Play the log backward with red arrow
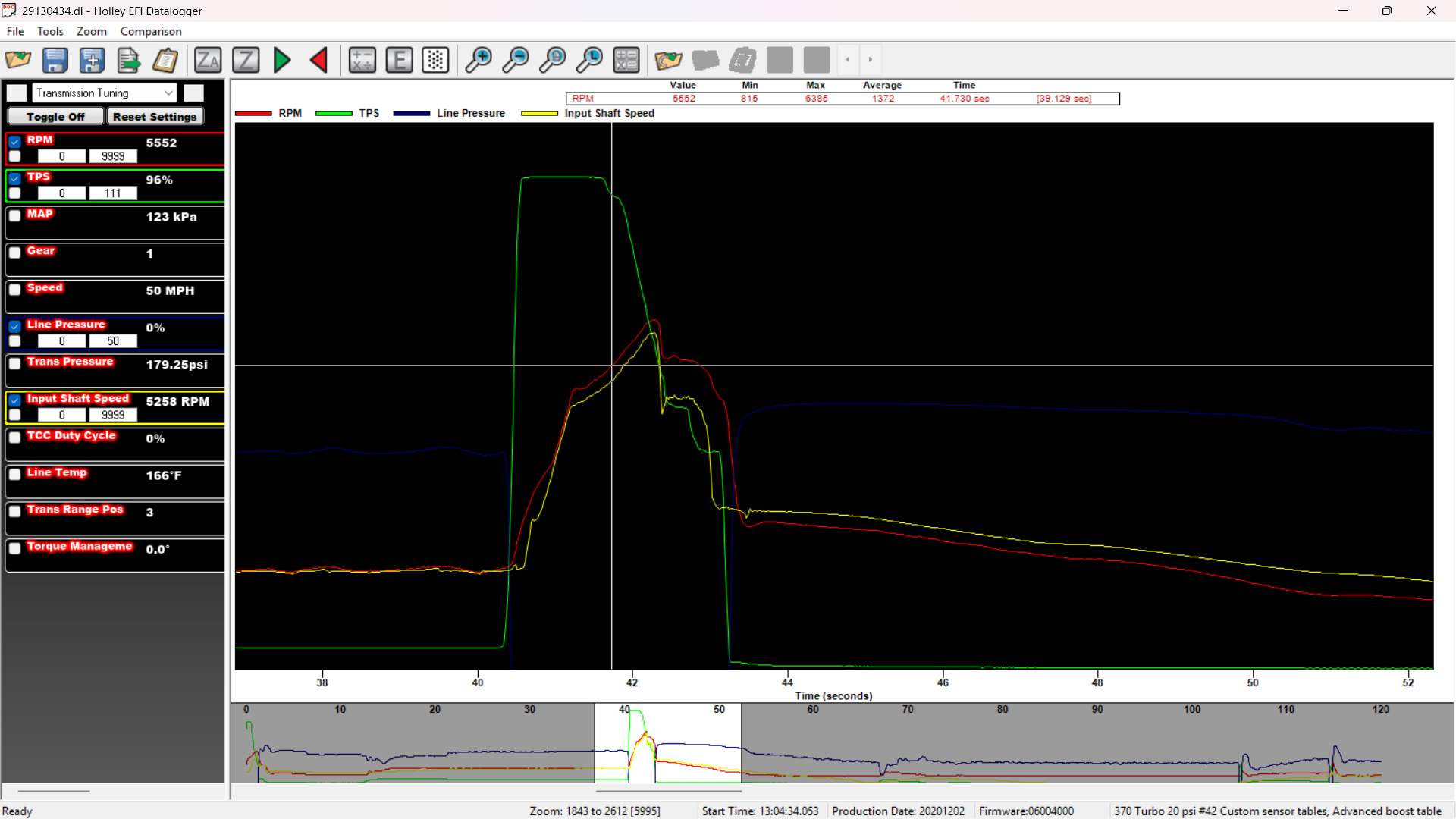This screenshot has width=1456, height=819. [x=319, y=60]
